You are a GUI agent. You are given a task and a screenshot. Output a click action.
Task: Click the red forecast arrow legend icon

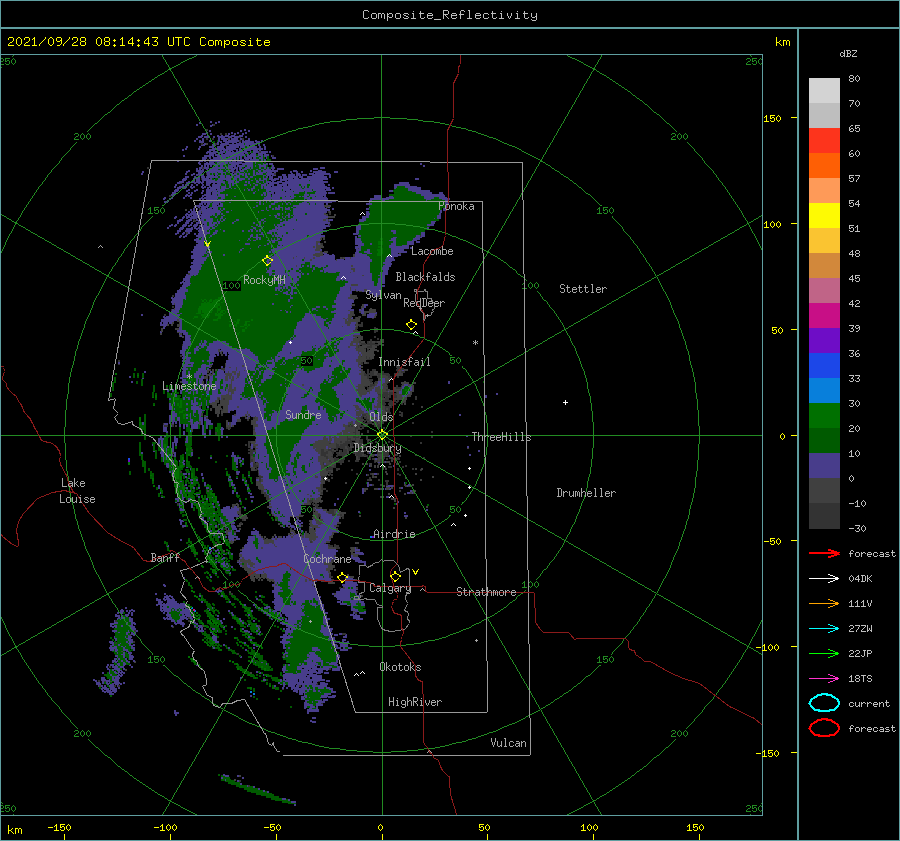[x=824, y=553]
